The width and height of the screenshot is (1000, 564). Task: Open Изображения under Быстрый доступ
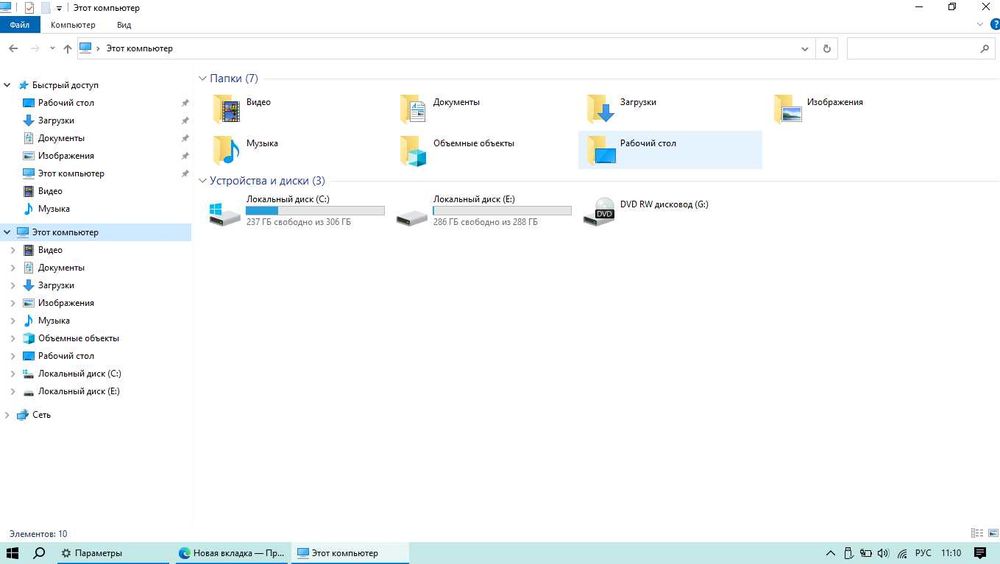66,156
